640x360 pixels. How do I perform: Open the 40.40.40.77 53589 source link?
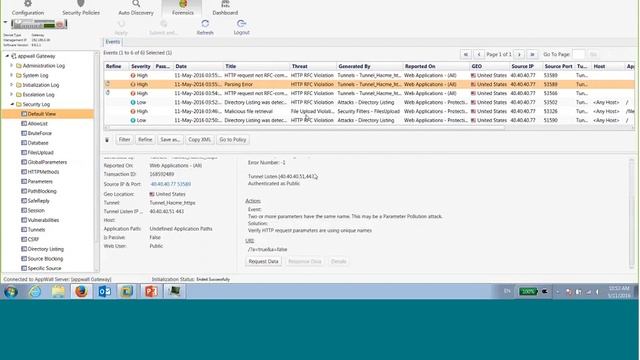point(171,184)
